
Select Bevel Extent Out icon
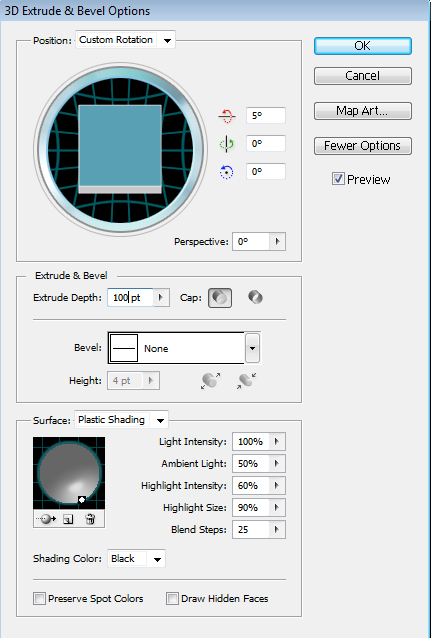210,381
